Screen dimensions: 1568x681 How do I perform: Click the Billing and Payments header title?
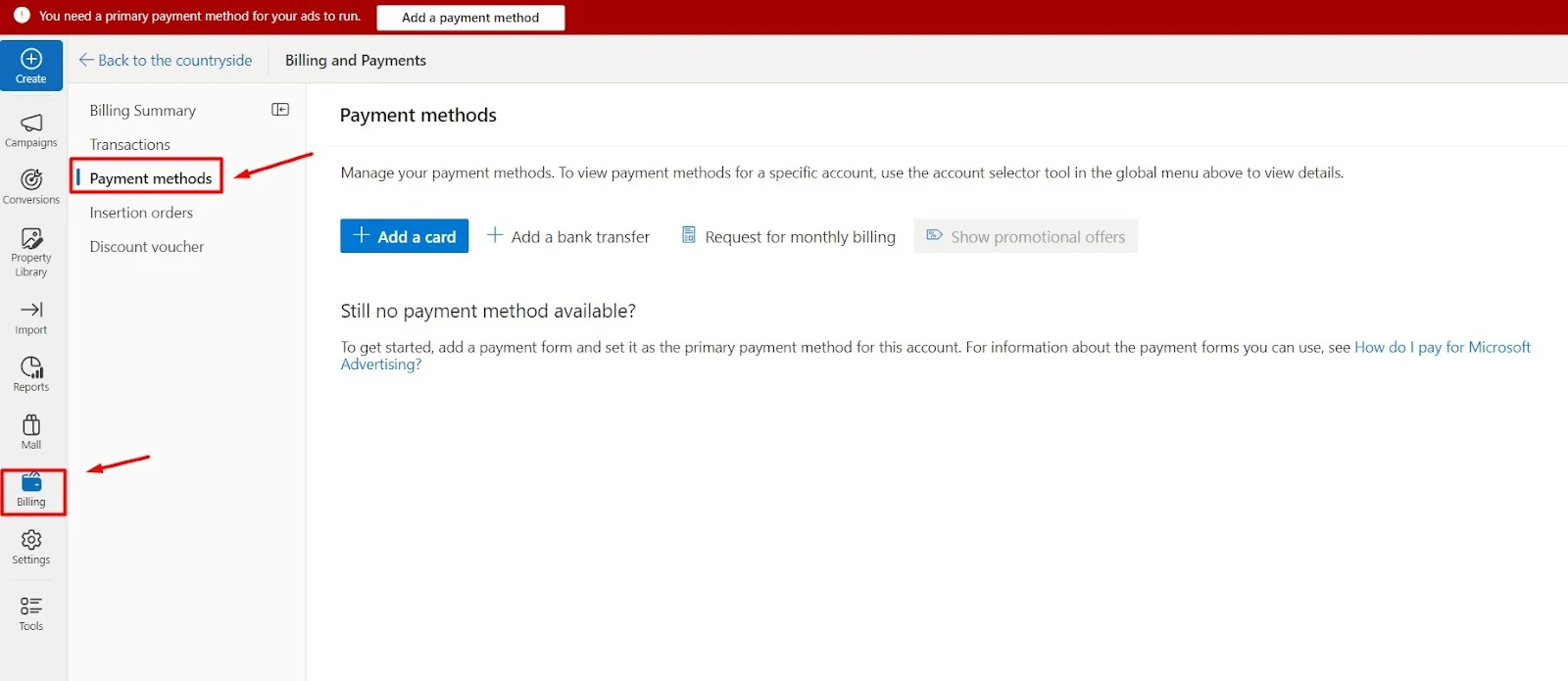(x=356, y=60)
